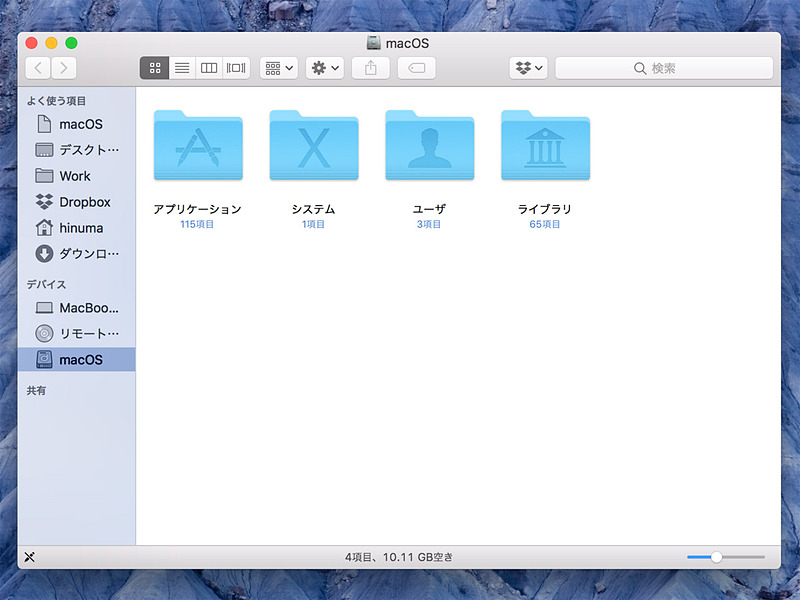The height and width of the screenshot is (600, 800).
Task: Select the ユーザ folder icon
Action: 430,145
